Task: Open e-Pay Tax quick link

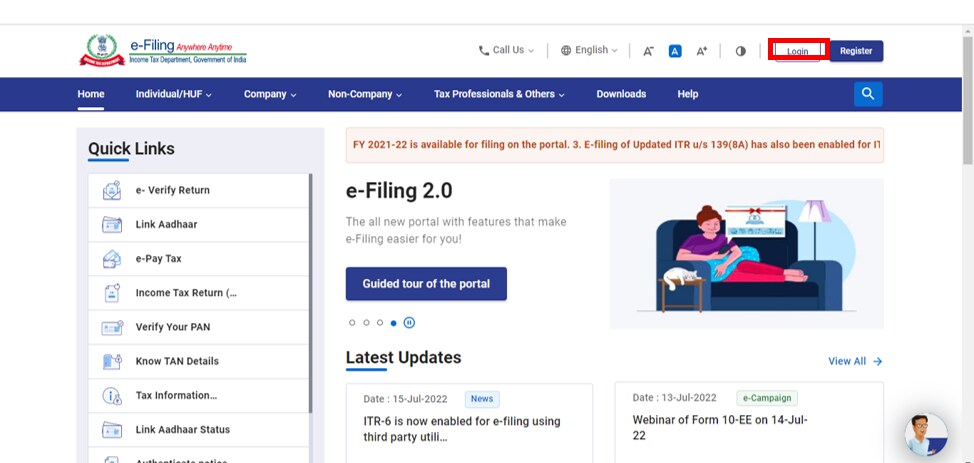Action: tap(158, 259)
